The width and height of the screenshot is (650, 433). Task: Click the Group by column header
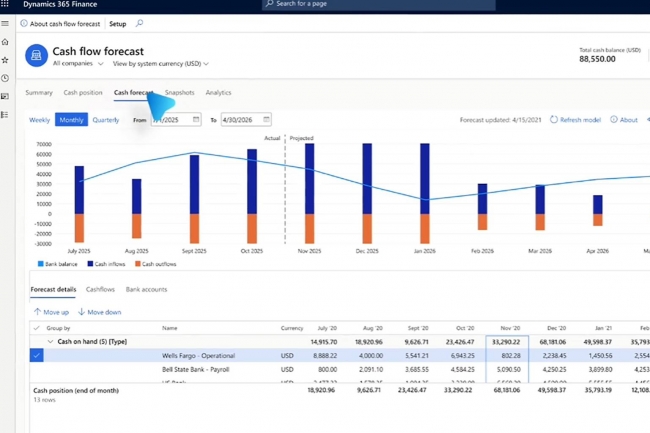(x=58, y=328)
